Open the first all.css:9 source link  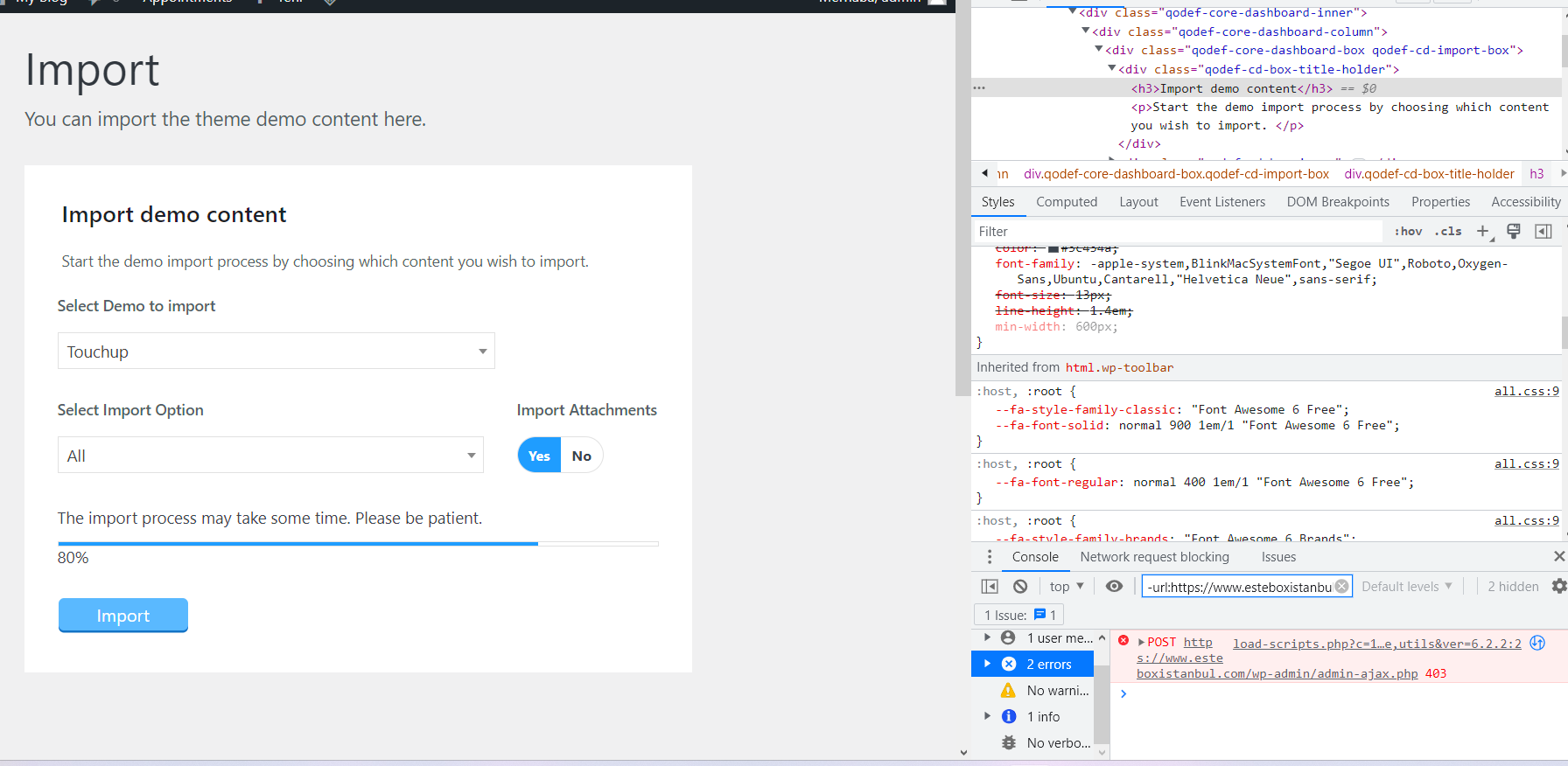1527,392
